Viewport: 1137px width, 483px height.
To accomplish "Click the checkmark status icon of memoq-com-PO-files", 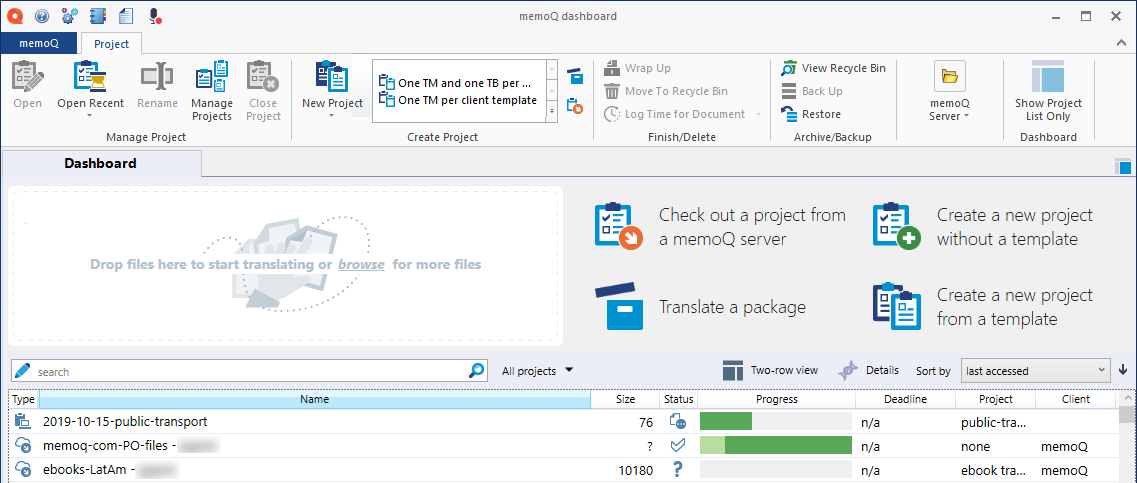I will (678, 446).
